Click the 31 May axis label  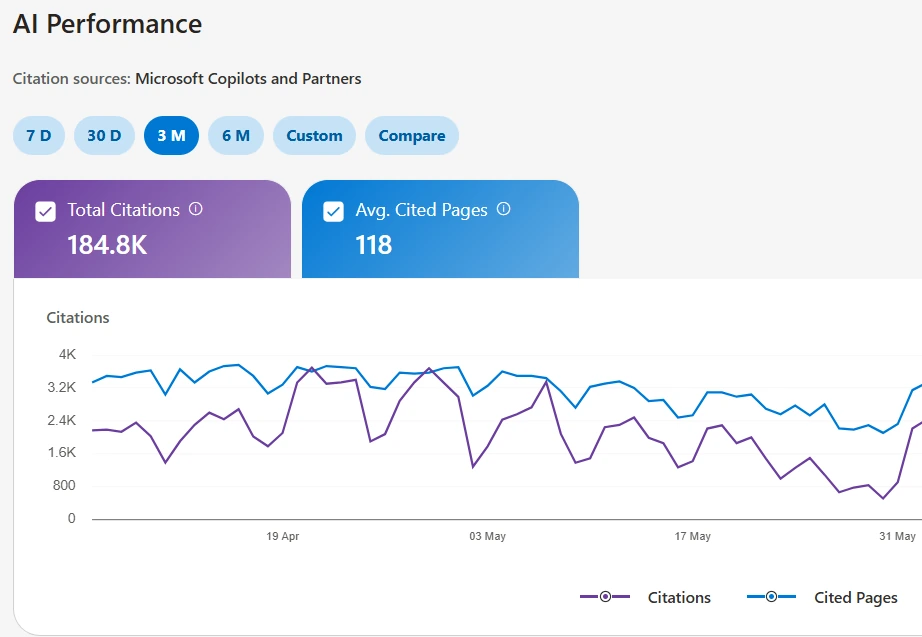(897, 536)
